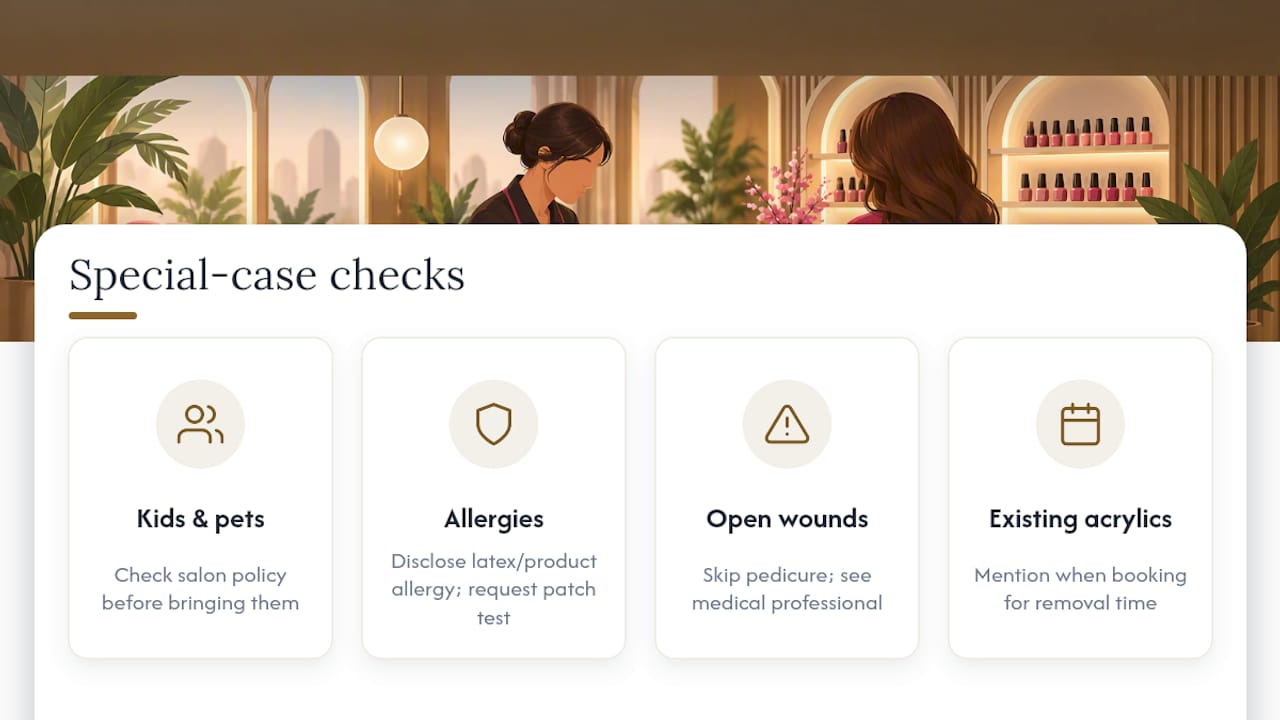
Task: Click the warning triangle icon above Open wounds
Action: click(787, 424)
